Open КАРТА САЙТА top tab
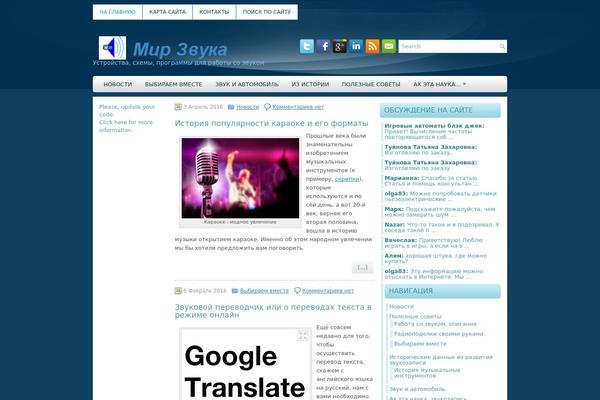Viewport: 600px width, 400px height. [167, 12]
